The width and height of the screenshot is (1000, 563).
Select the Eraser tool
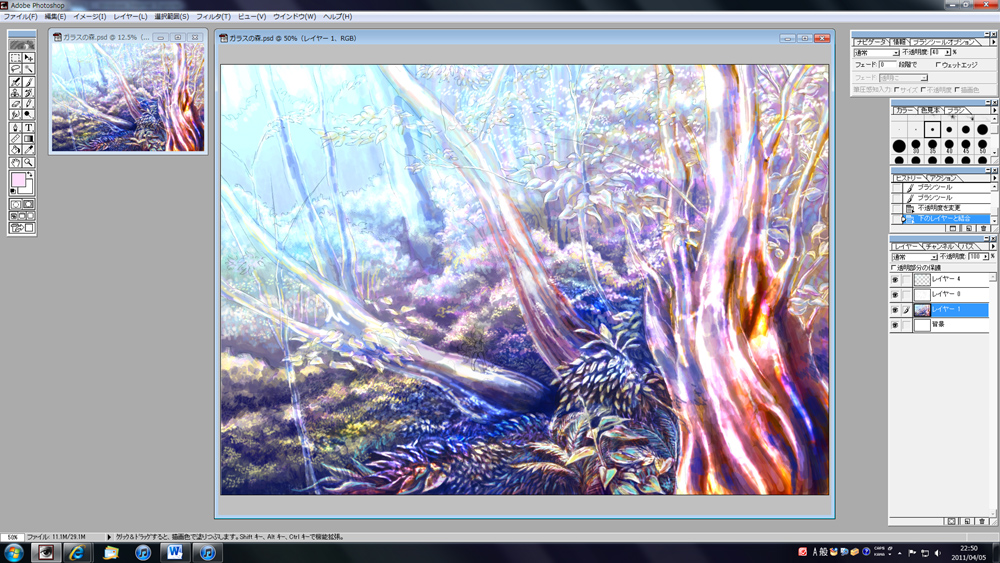click(15, 103)
